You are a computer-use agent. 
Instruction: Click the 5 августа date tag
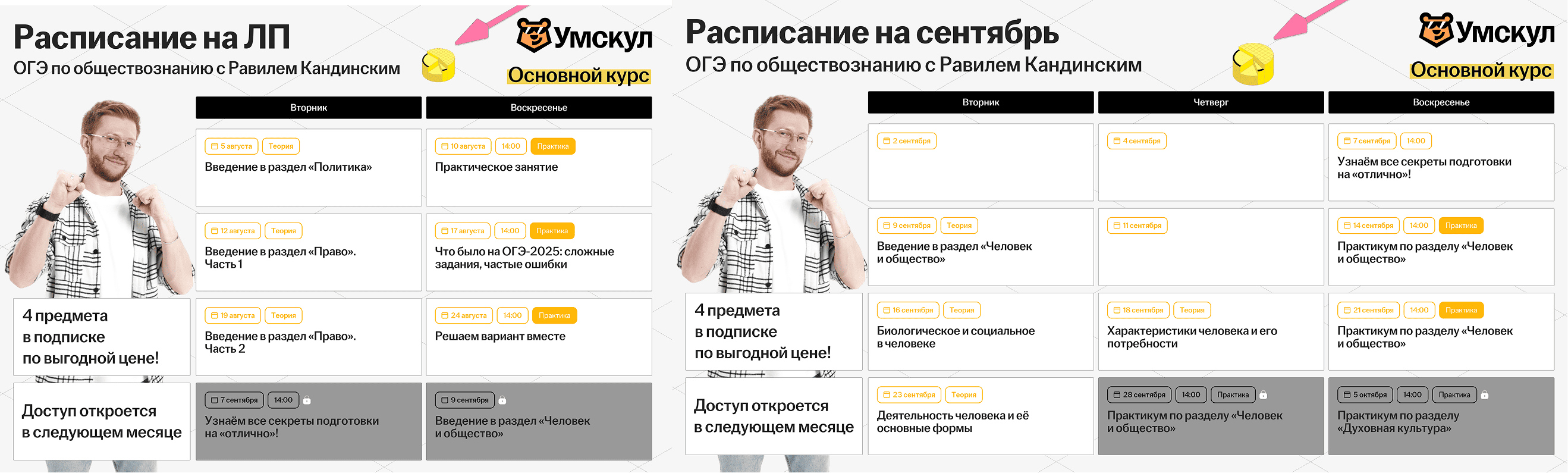click(x=231, y=146)
